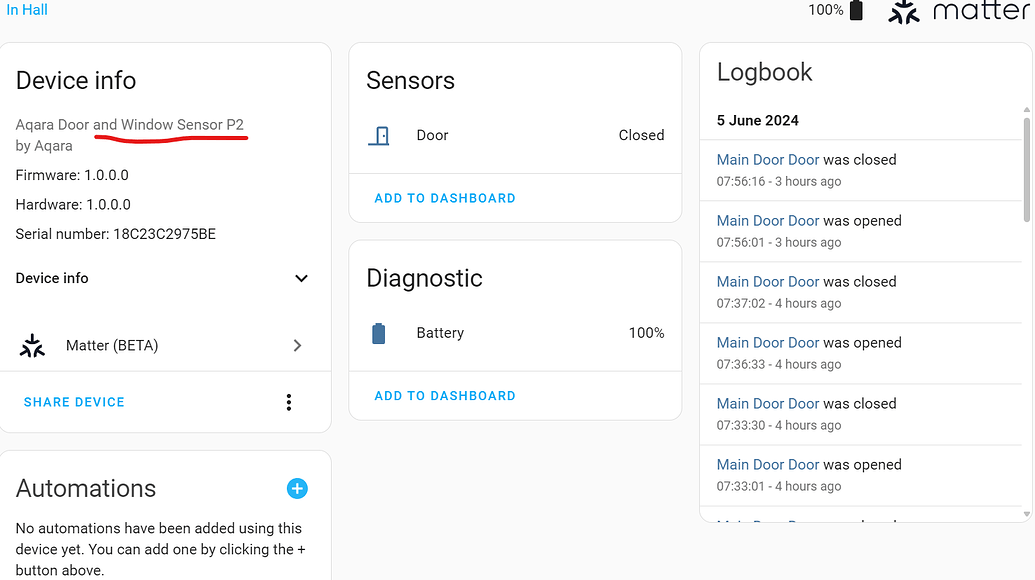Click Main Door Door entry from 07:33:01
The width and height of the screenshot is (1035, 580).
coord(767,464)
